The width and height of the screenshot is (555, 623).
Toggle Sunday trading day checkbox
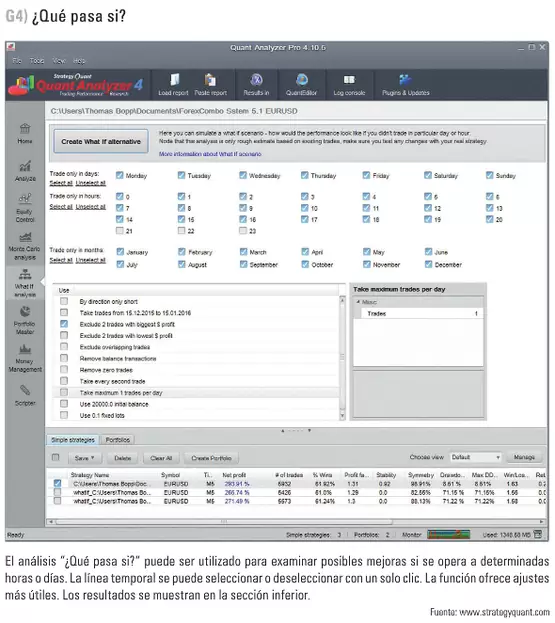tap(489, 175)
